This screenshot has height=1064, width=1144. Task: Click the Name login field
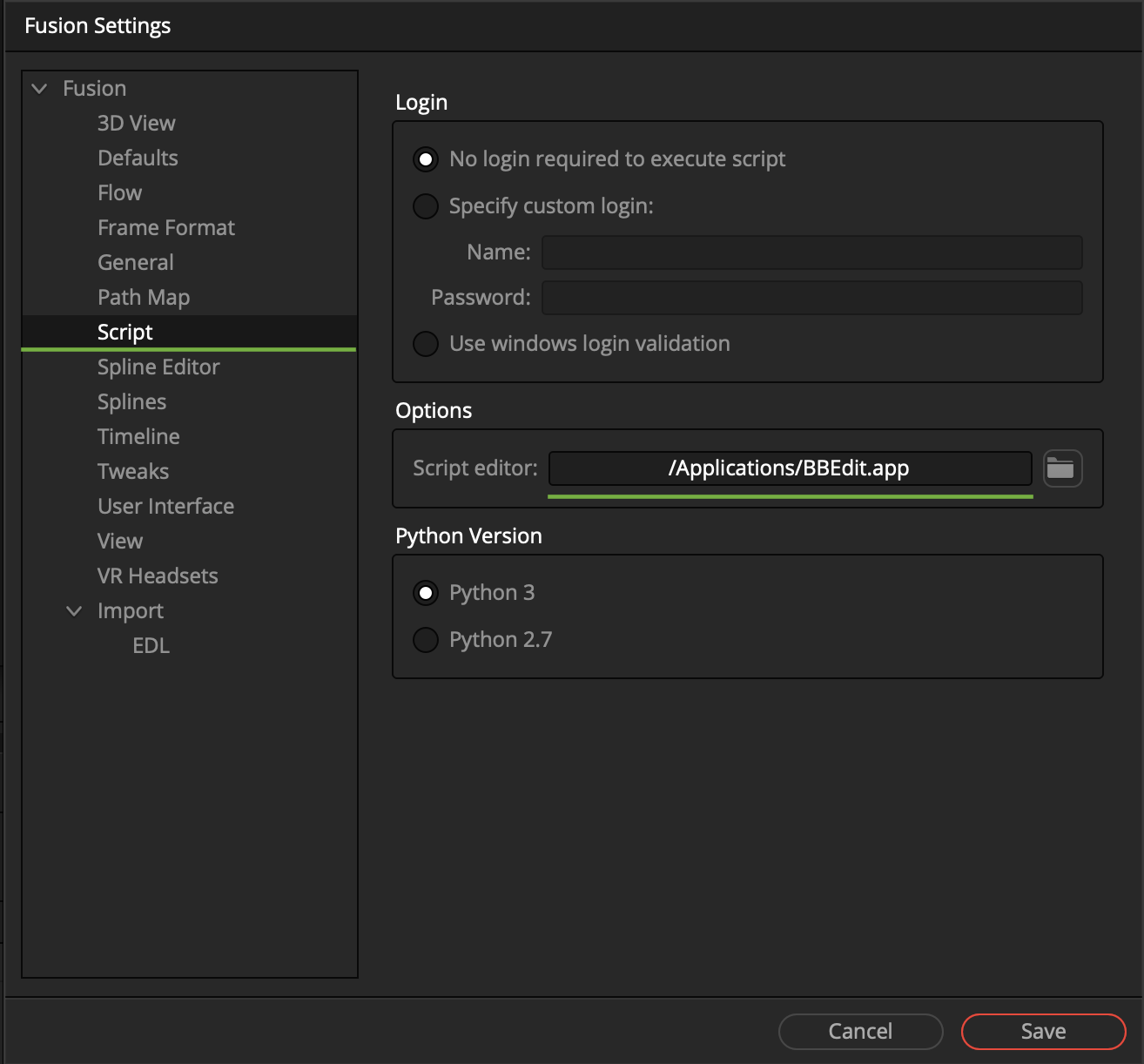[x=812, y=253]
